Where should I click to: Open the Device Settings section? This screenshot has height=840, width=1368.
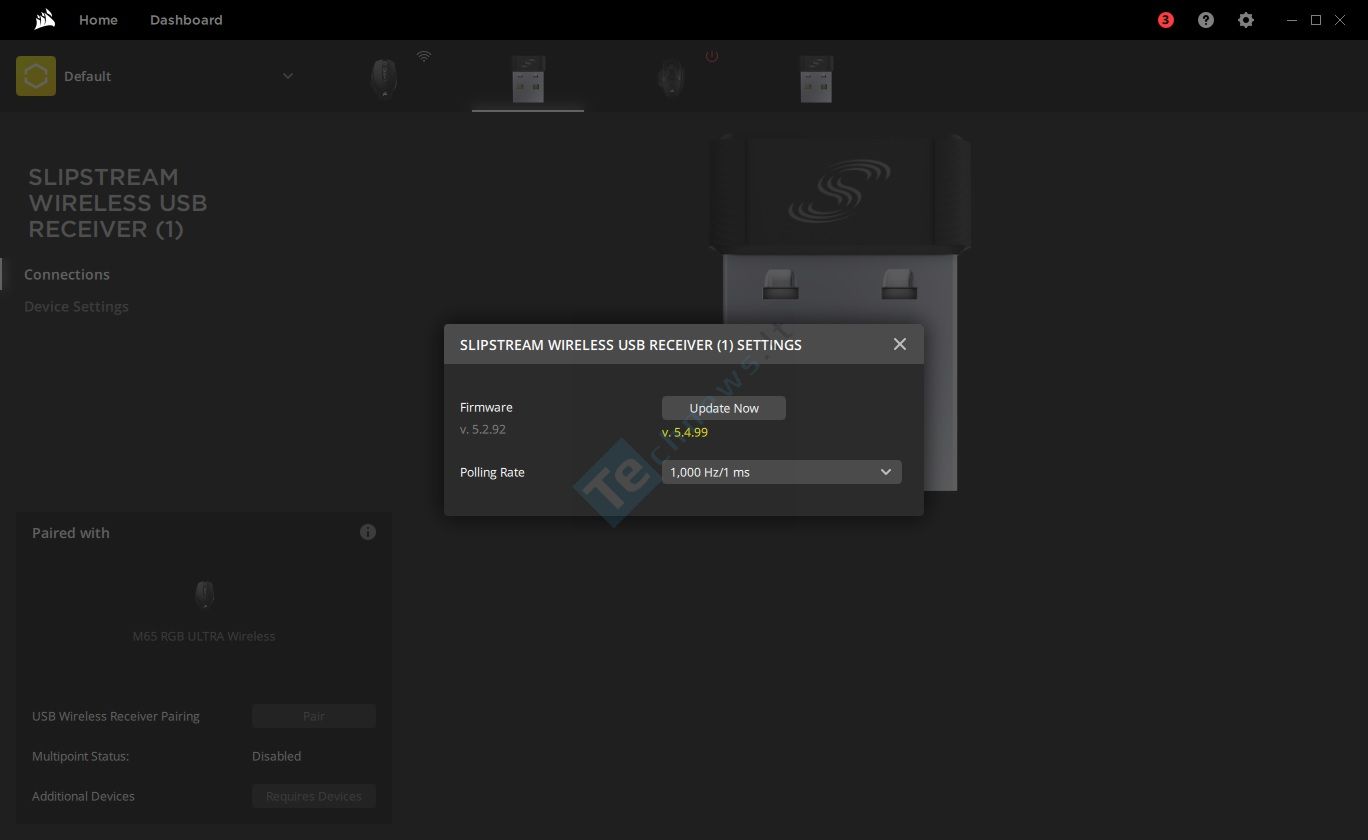(x=76, y=306)
